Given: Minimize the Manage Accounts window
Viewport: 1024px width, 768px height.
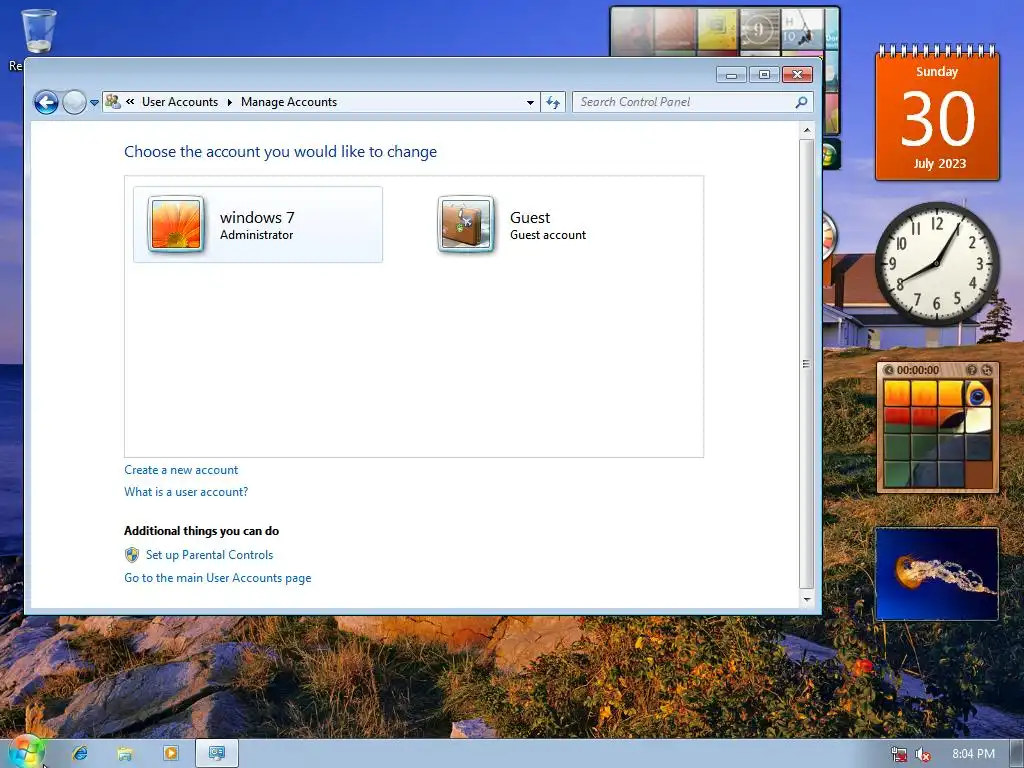Looking at the screenshot, I should pos(731,74).
